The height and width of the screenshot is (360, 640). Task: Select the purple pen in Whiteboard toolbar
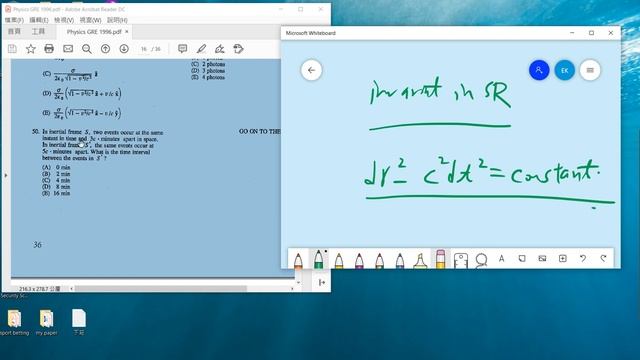click(359, 260)
